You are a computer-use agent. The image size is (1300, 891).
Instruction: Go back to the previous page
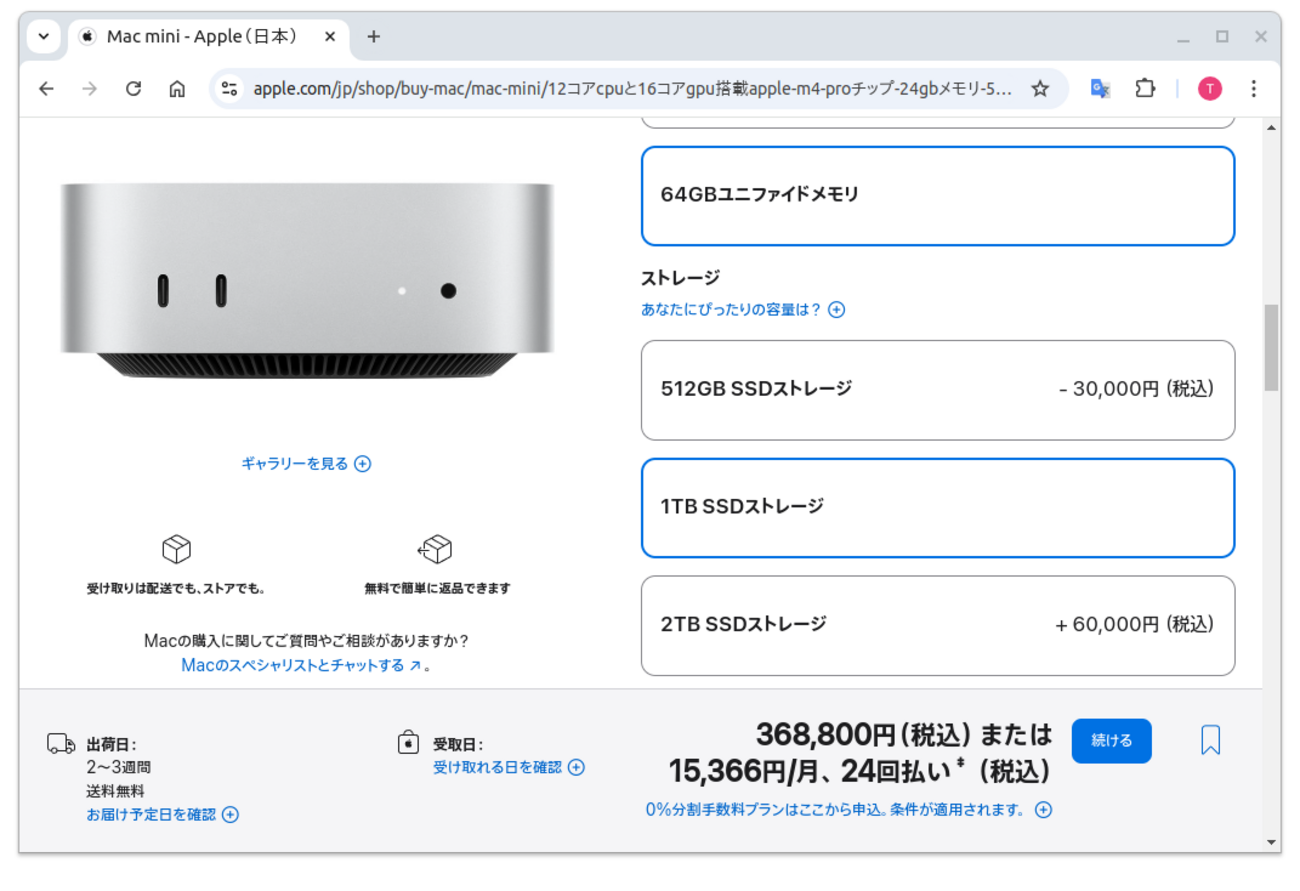click(46, 89)
